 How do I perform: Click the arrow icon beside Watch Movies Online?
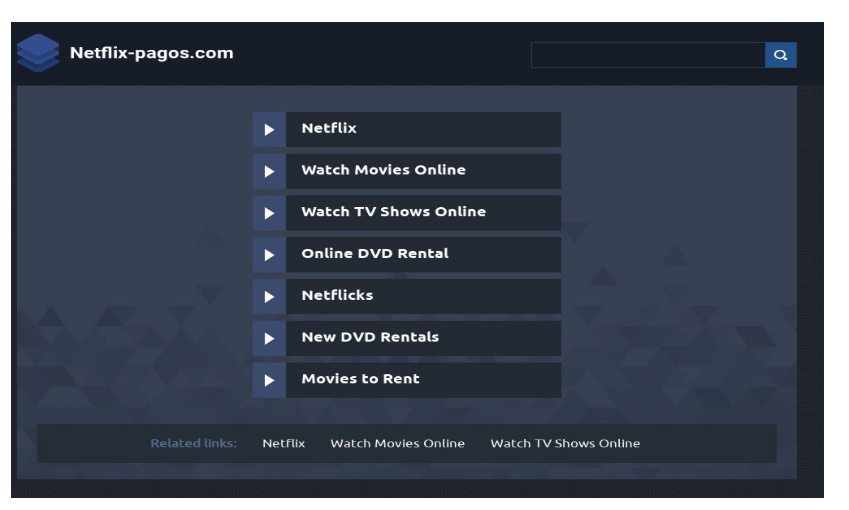coord(269,171)
